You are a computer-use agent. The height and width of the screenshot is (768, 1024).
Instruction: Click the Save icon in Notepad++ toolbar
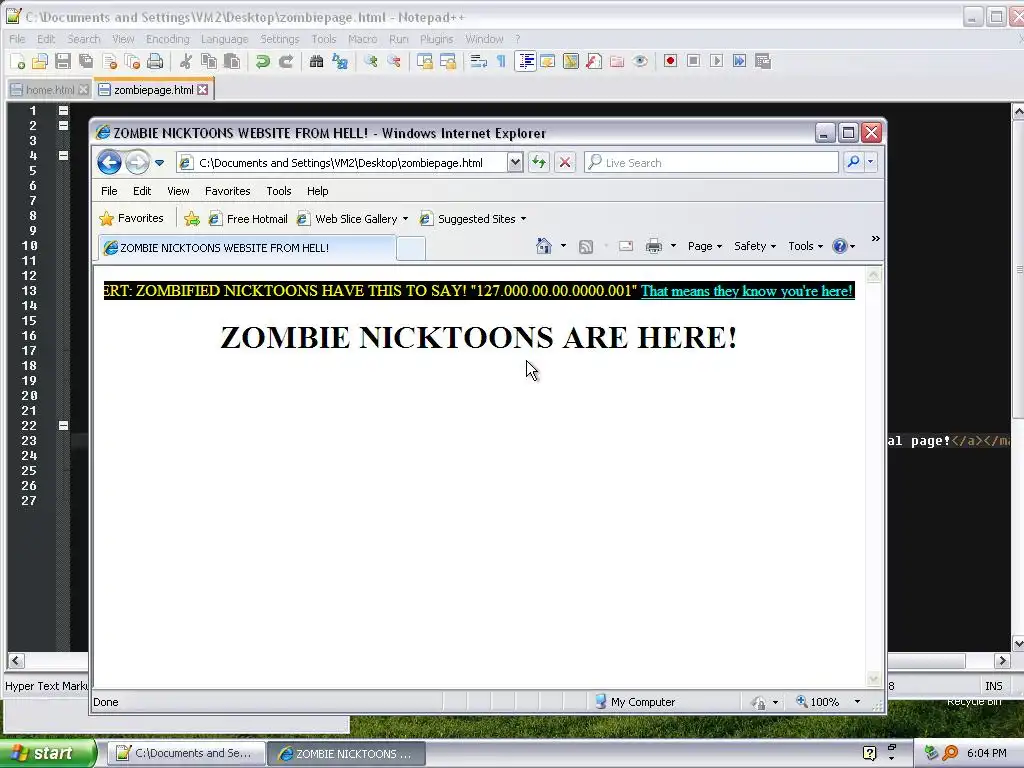[63, 61]
